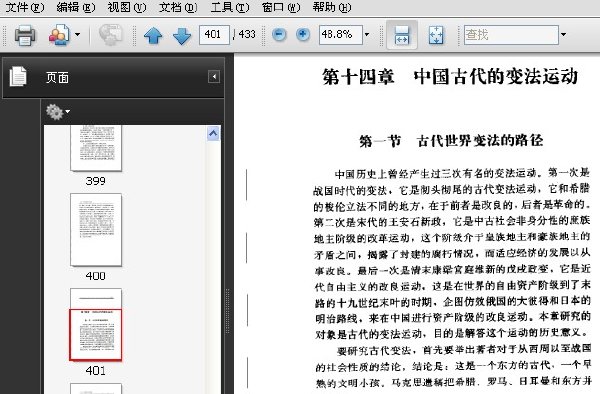Open the 工具 menu

pyautogui.click(x=230, y=7)
